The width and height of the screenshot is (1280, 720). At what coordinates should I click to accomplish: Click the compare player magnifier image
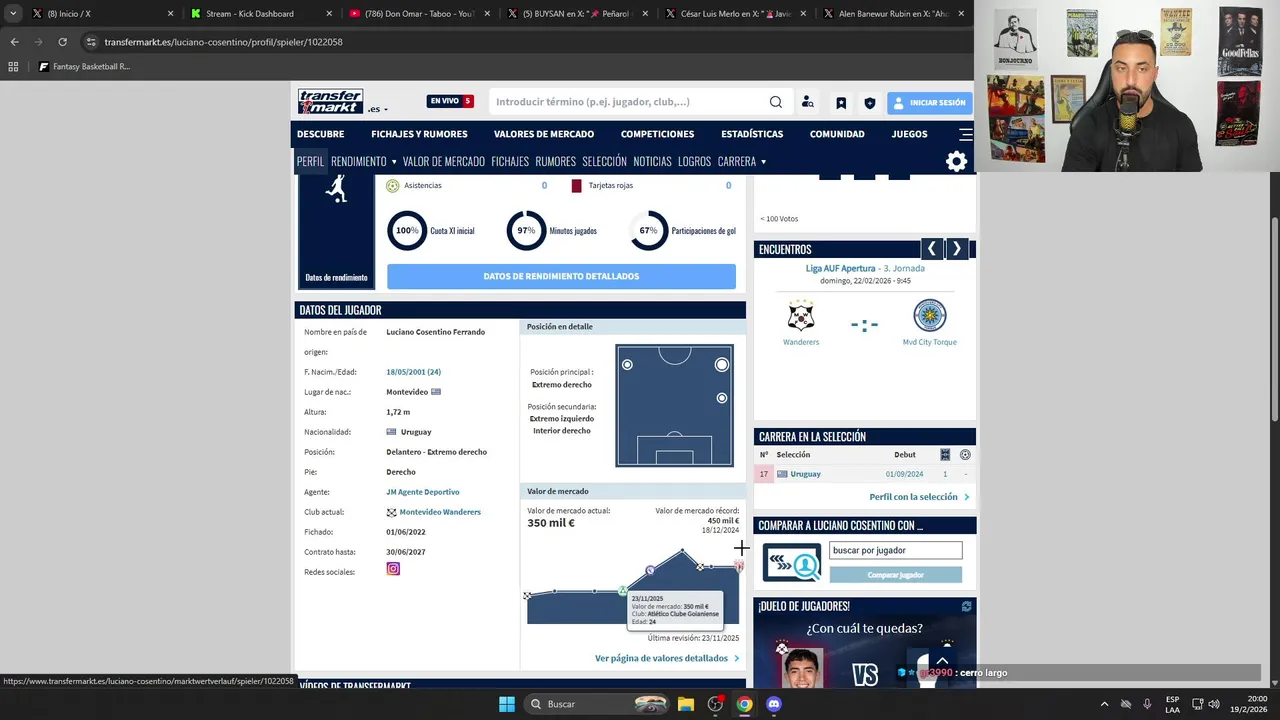[792, 562]
